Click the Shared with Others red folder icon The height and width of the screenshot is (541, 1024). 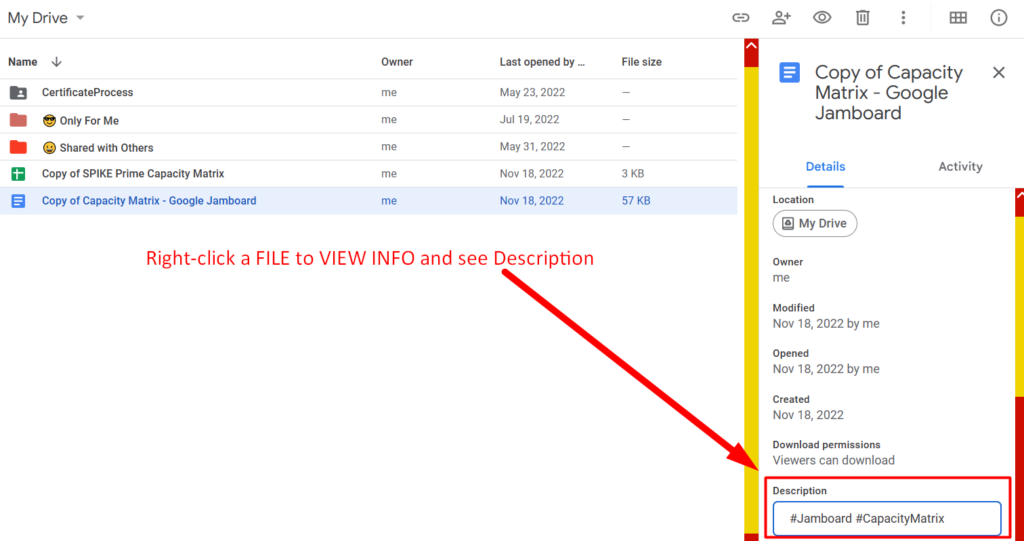coord(18,147)
